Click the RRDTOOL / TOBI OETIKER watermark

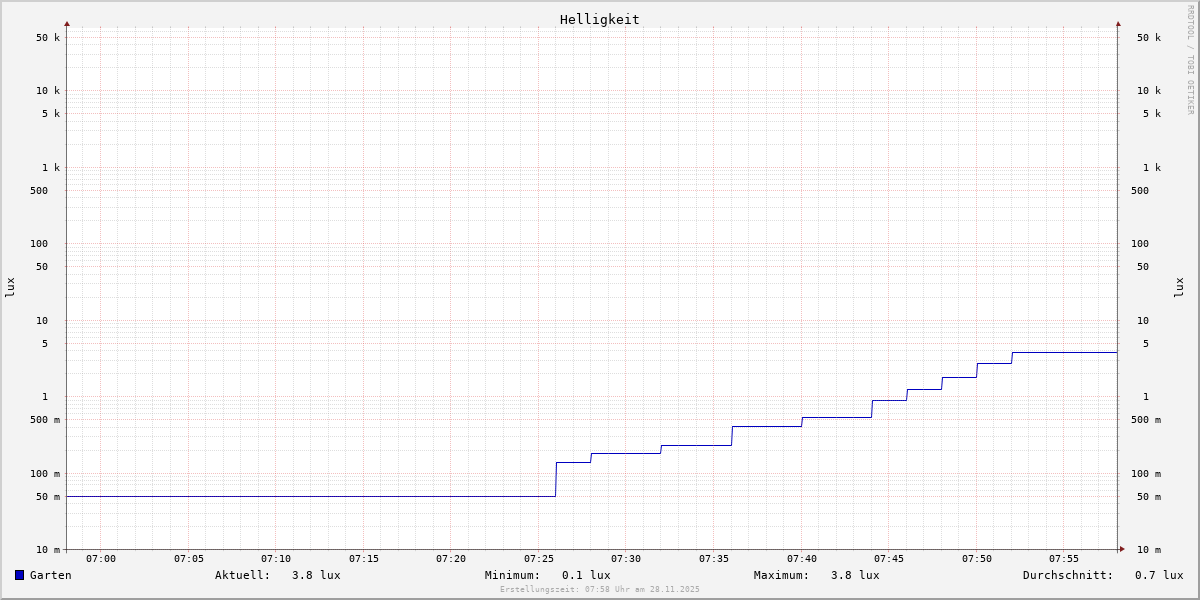coord(1190,60)
